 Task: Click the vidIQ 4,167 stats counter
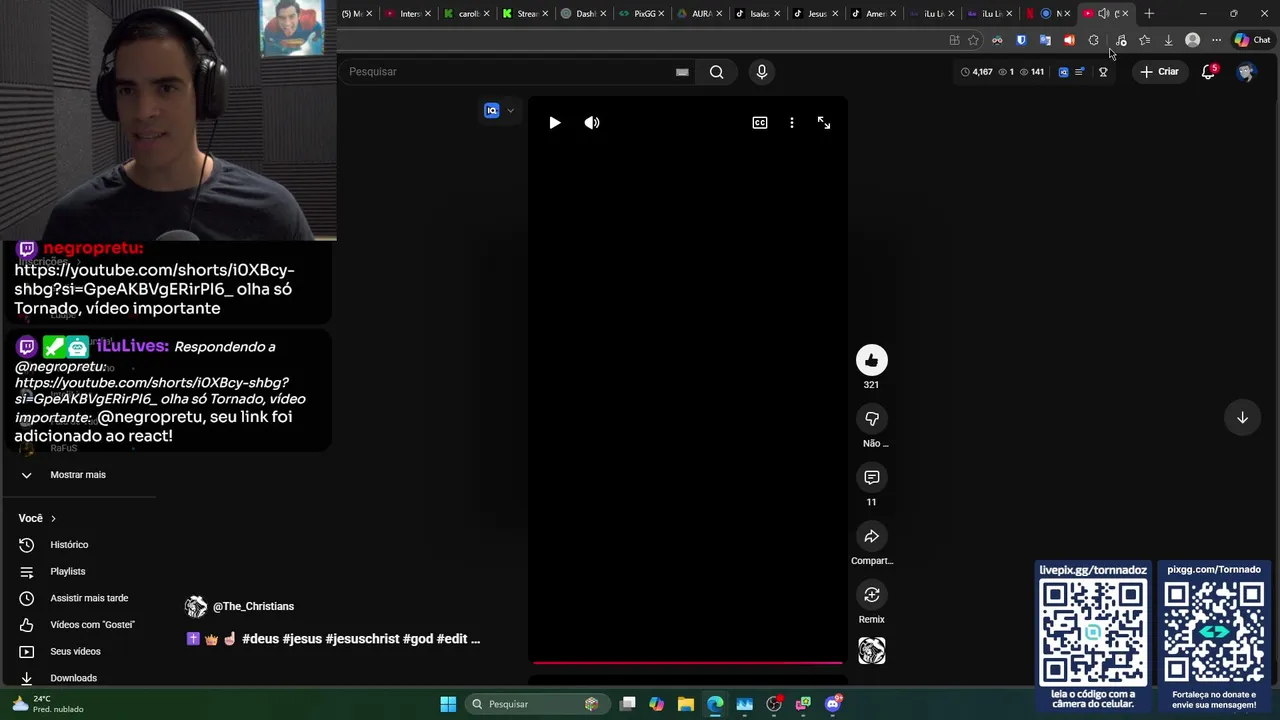point(977,72)
